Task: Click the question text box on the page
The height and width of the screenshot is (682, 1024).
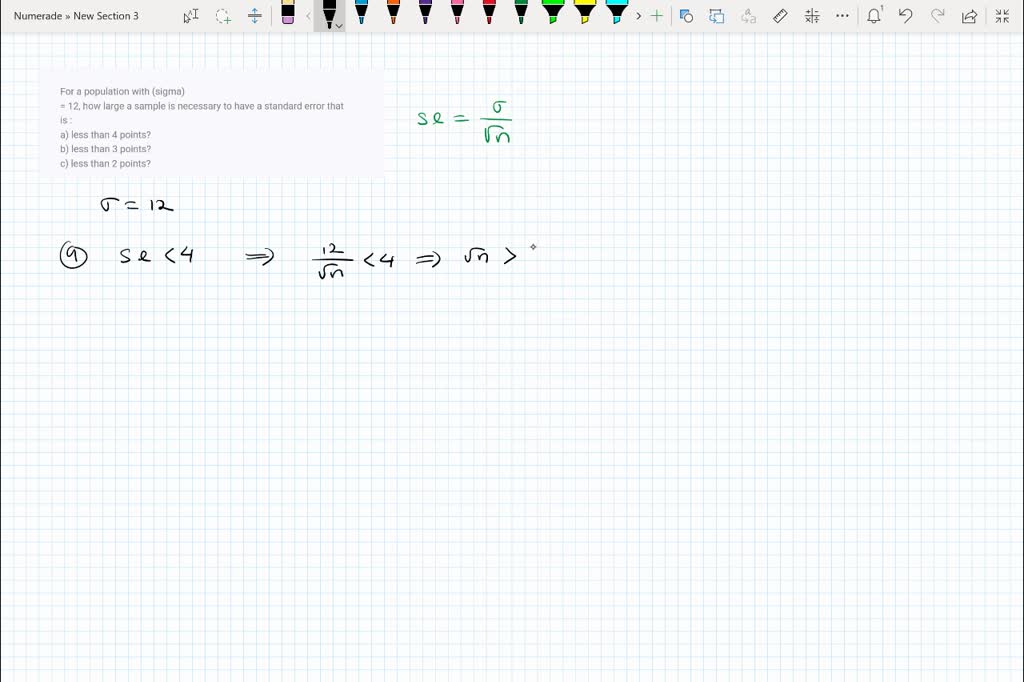Action: click(211, 127)
